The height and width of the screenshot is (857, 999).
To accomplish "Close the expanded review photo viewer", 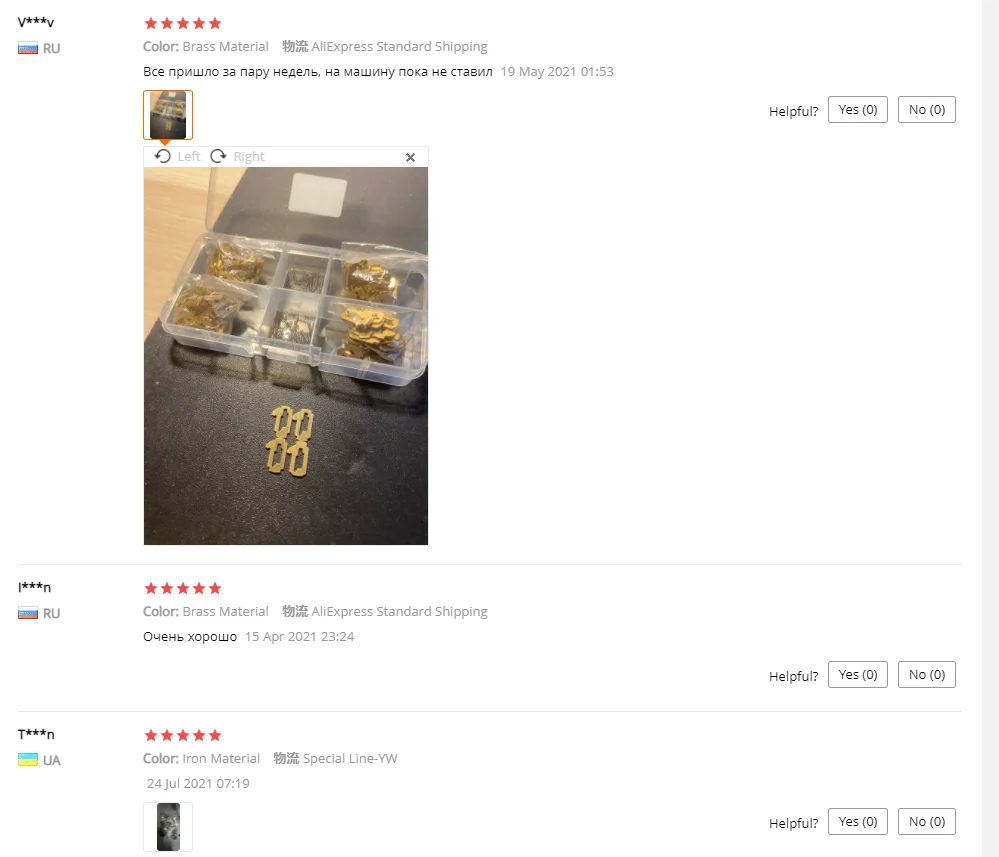I will (410, 157).
